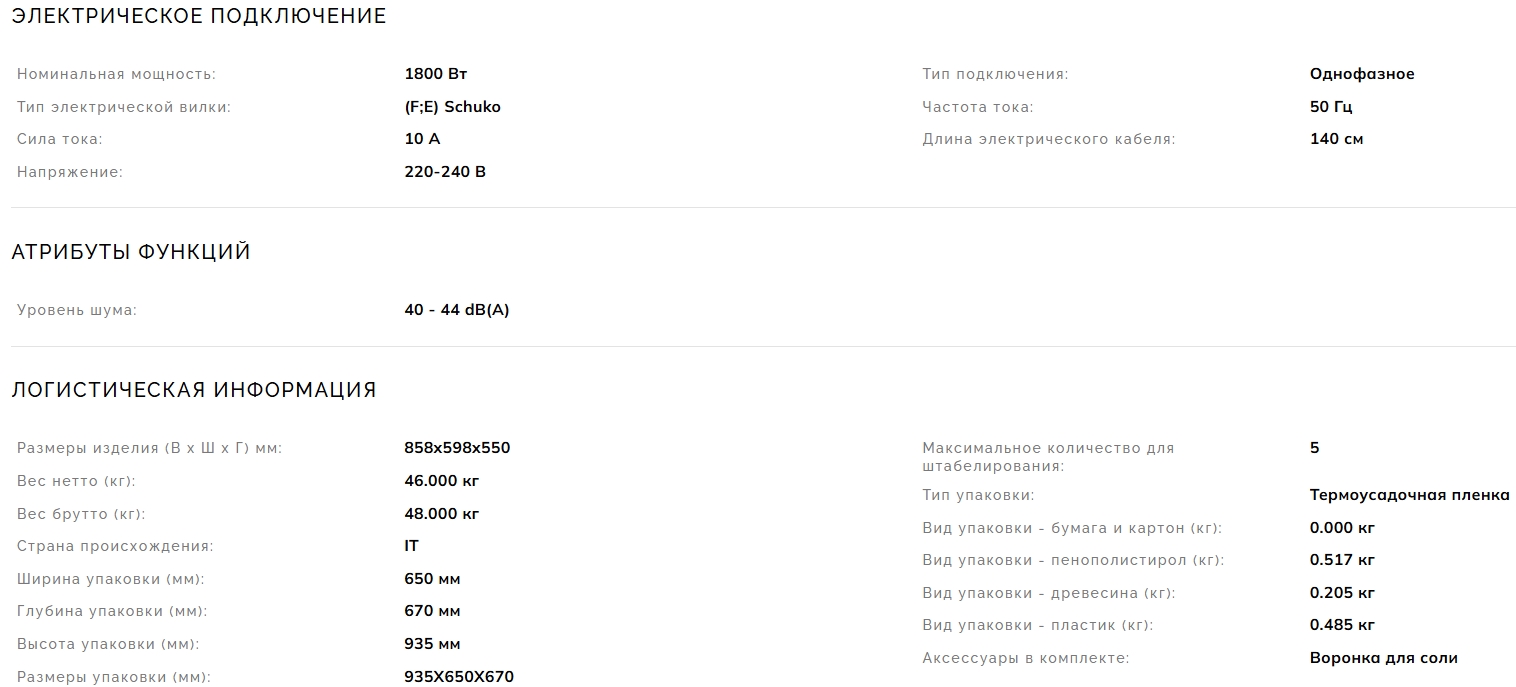Click the 46.000 кг net weight value

pyautogui.click(x=441, y=481)
